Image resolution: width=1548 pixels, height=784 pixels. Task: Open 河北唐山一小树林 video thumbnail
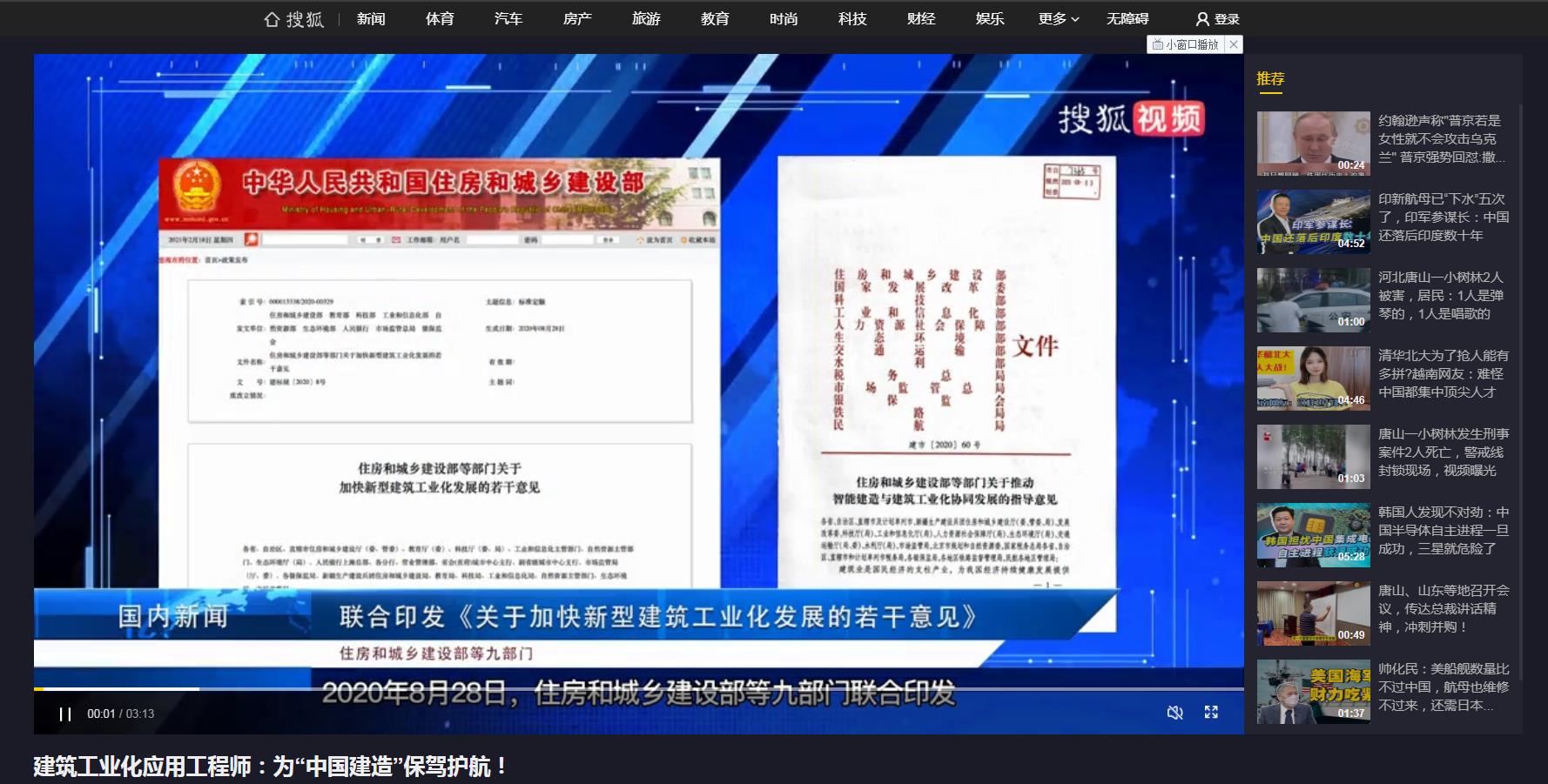pyautogui.click(x=1313, y=300)
